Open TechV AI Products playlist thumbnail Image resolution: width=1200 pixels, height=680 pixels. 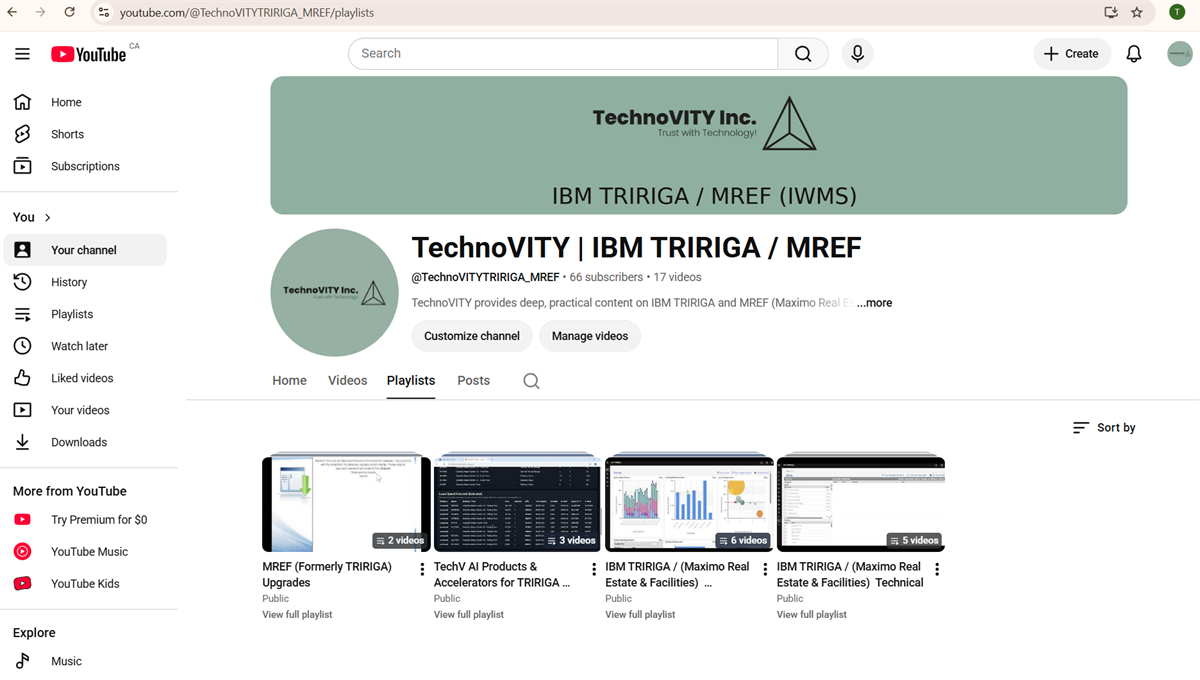pyautogui.click(x=517, y=504)
